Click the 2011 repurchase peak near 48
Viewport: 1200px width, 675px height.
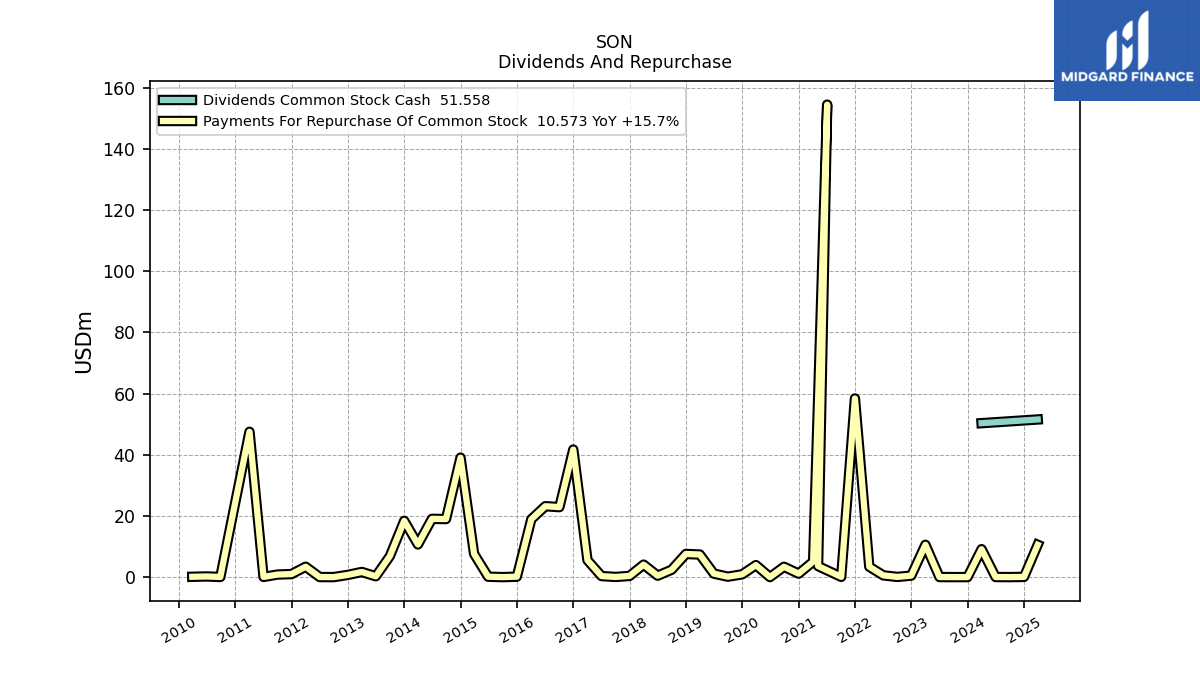249,431
